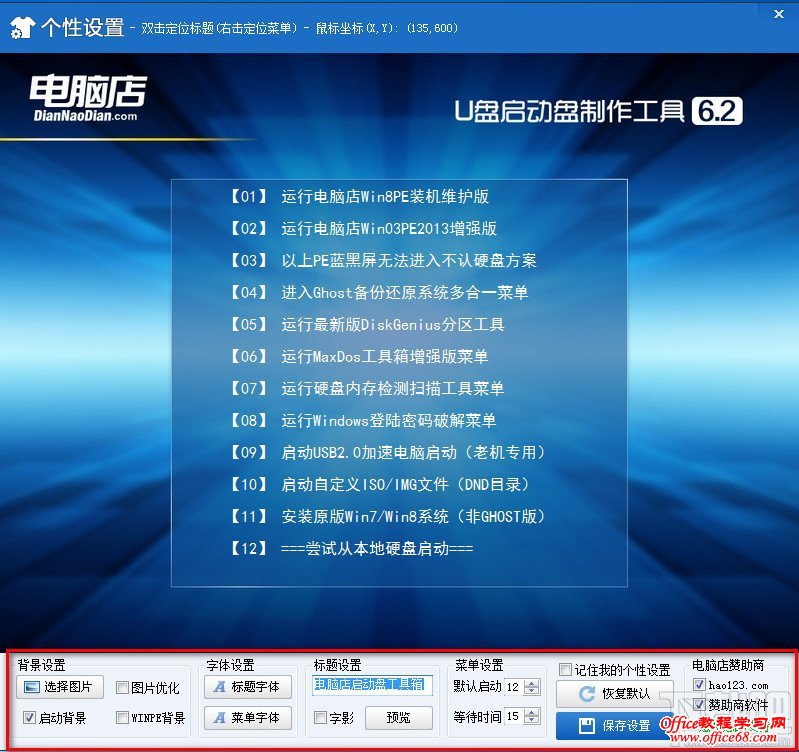
Task: Click the 标题设置 title text field
Action: pyautogui.click(x=368, y=685)
